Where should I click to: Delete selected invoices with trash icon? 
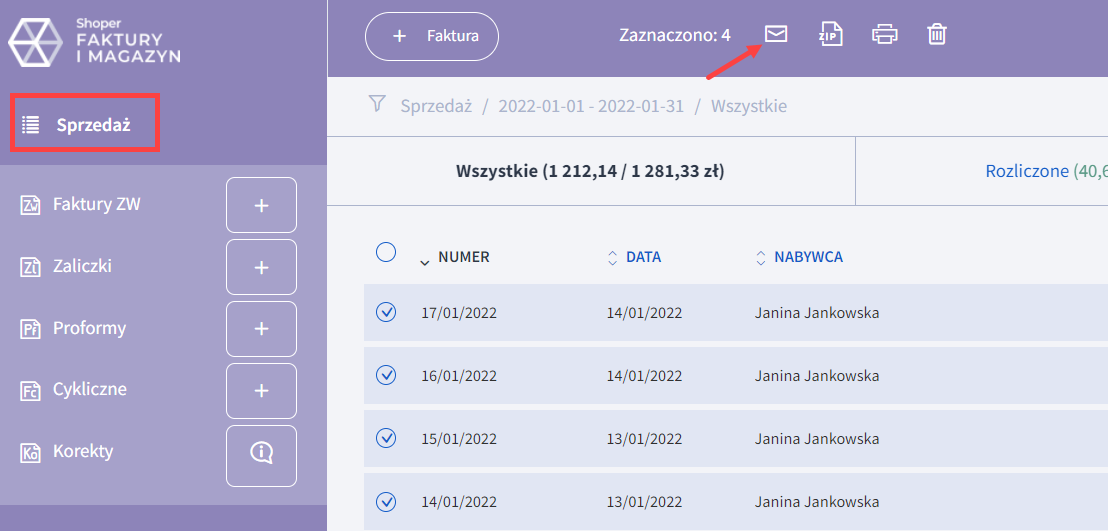[x=937, y=34]
